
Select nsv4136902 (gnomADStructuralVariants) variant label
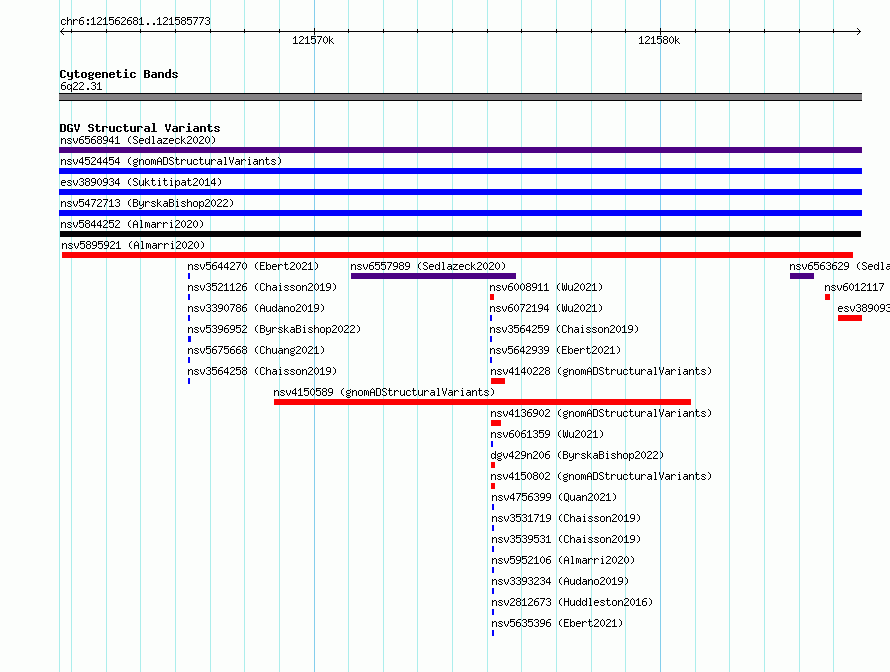(601, 413)
